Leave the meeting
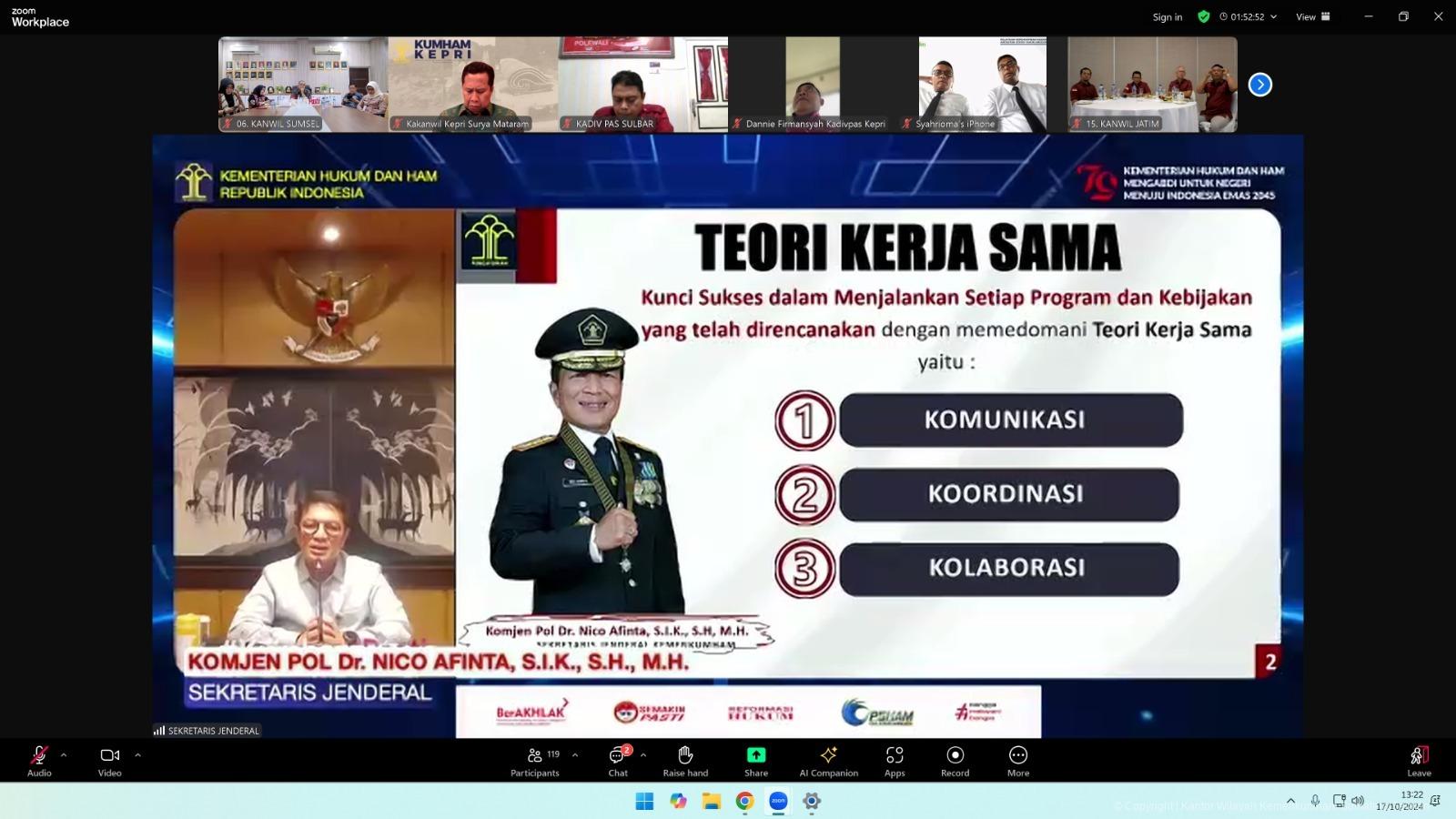 coord(1419,761)
